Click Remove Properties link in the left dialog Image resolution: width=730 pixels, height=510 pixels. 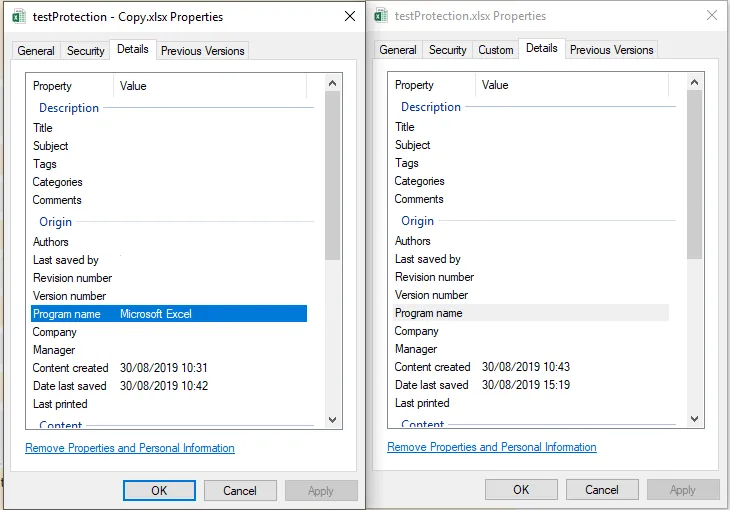point(130,448)
